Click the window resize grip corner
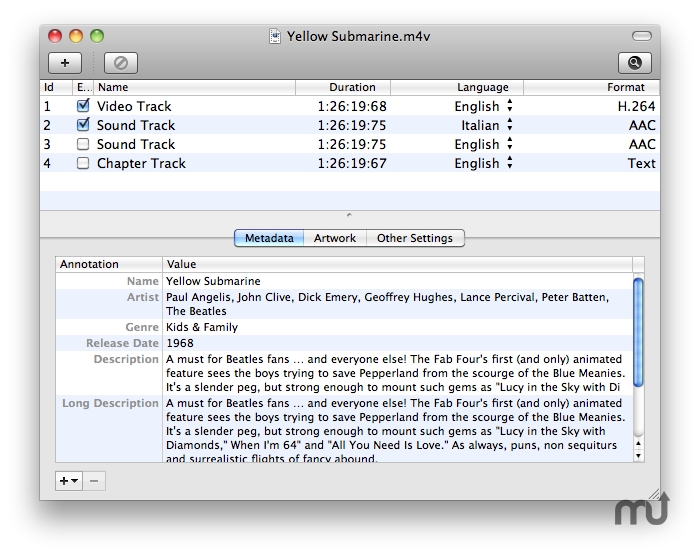Screen dimensions: 700x555 point(654,494)
